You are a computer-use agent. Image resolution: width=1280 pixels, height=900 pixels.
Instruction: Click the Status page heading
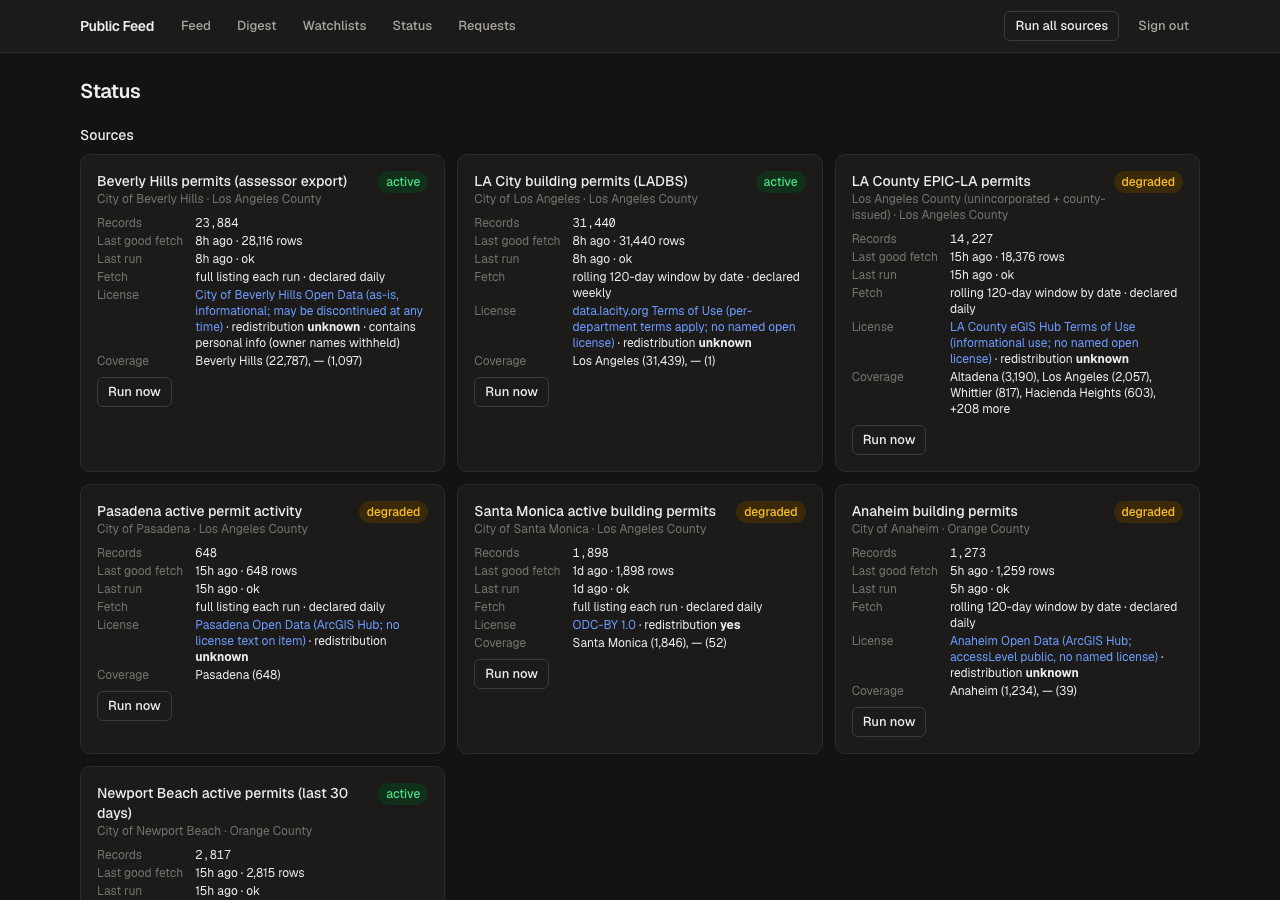click(x=110, y=91)
